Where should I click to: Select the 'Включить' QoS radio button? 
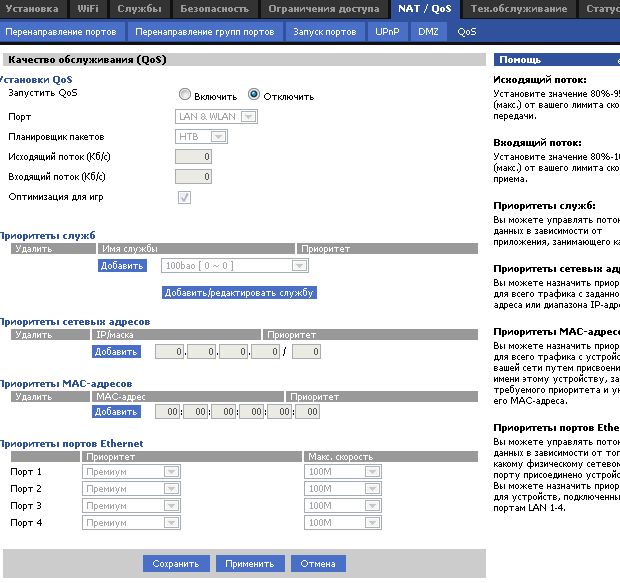point(185,94)
